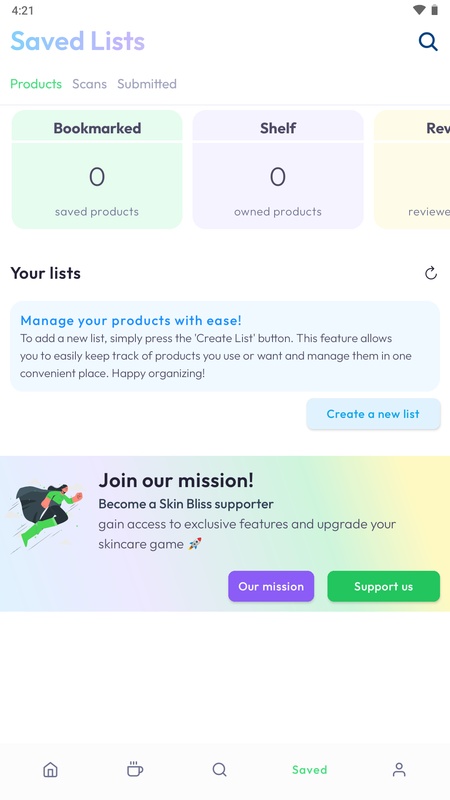Open the partially visible Reviewed card
The height and width of the screenshot is (800, 450).
point(412,169)
